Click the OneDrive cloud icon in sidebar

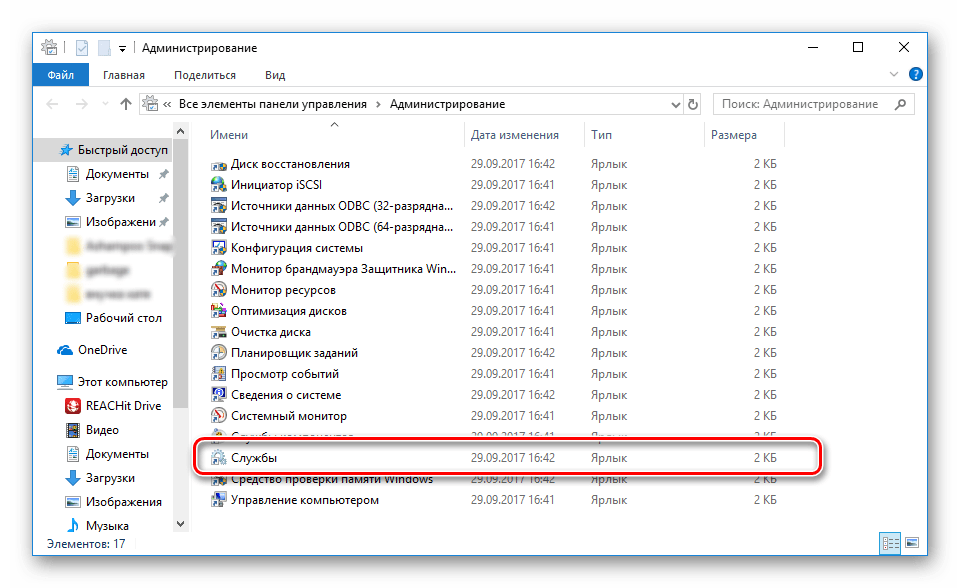click(65, 351)
